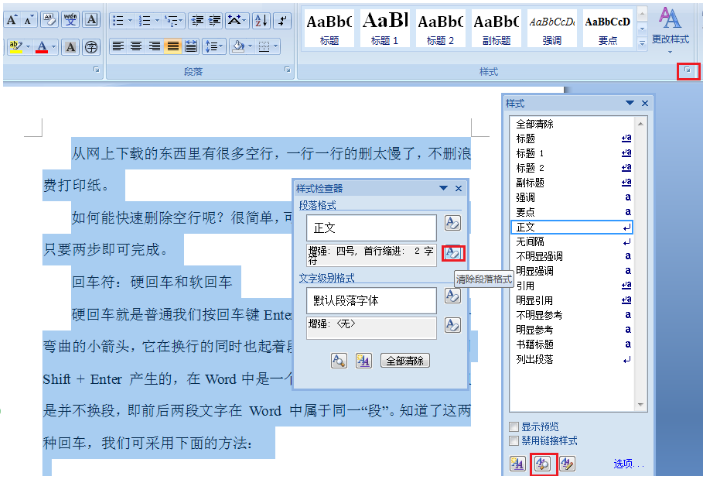Align text left
The image size is (710, 483).
point(118,47)
